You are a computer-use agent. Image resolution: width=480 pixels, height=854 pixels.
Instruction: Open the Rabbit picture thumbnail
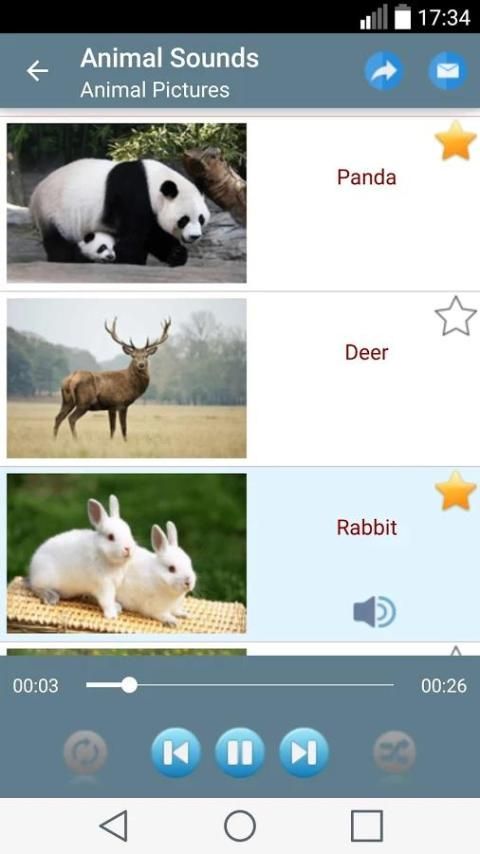[126, 553]
